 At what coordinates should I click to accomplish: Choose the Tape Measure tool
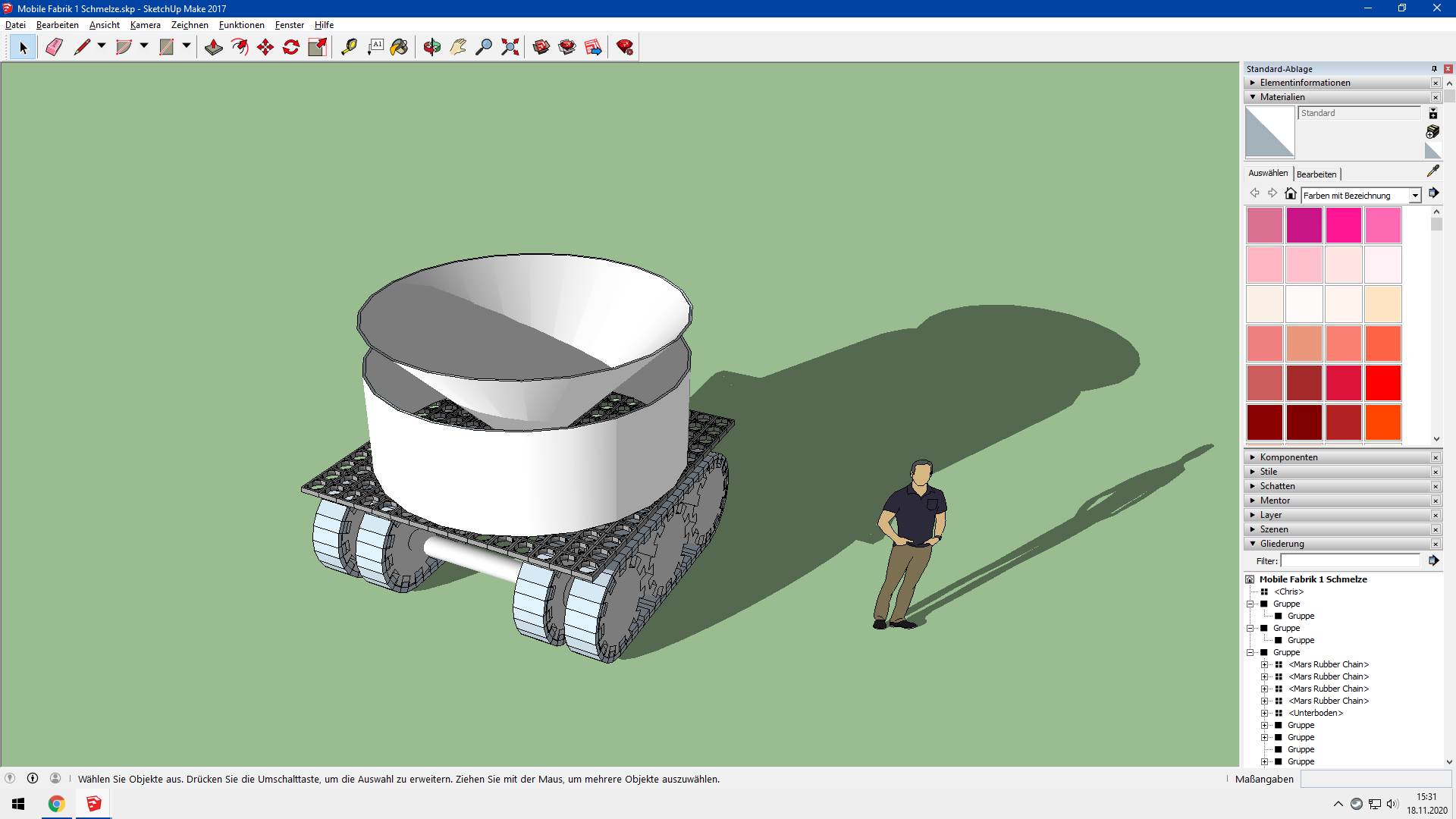349,47
